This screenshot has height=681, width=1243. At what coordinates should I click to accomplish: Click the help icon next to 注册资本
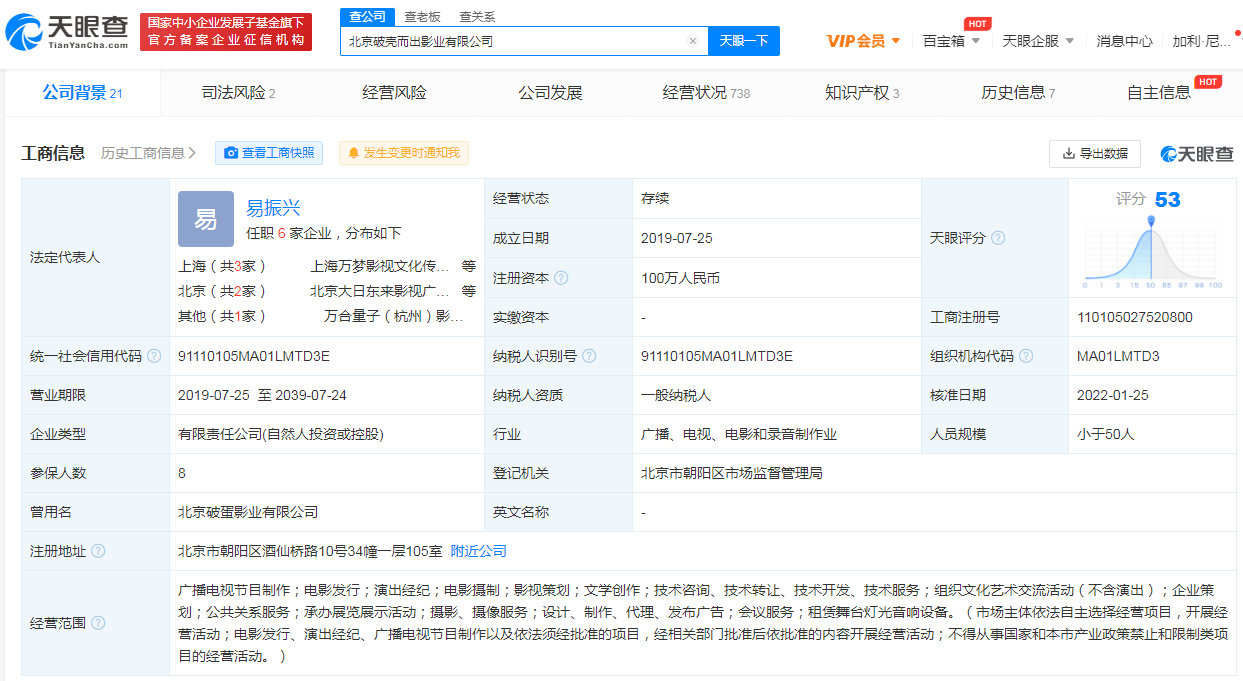(x=561, y=278)
